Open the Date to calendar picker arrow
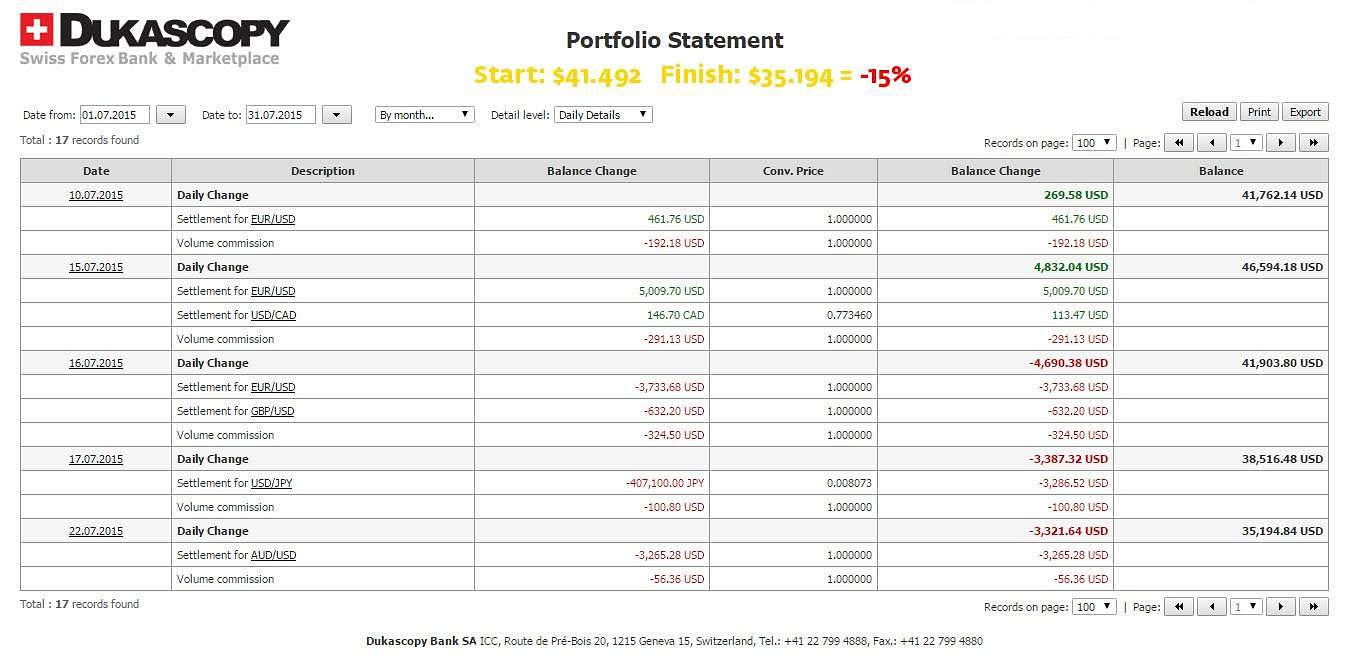Image resolution: width=1349 pixels, height=665 pixels. click(x=337, y=115)
